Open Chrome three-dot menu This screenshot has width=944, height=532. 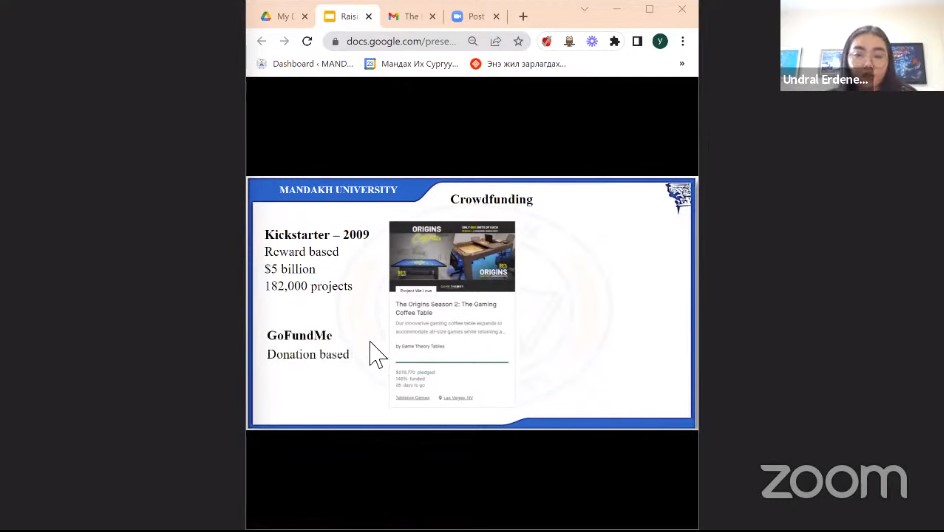[683, 41]
